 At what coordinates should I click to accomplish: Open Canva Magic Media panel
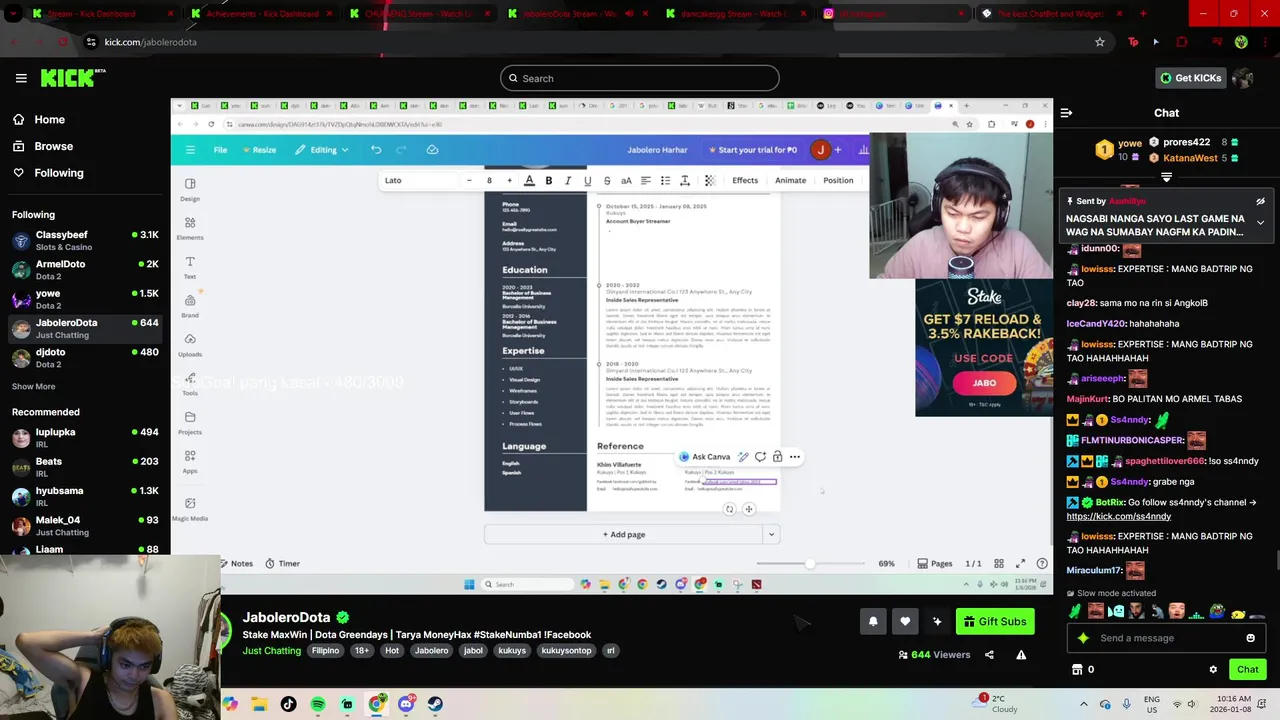[190, 508]
